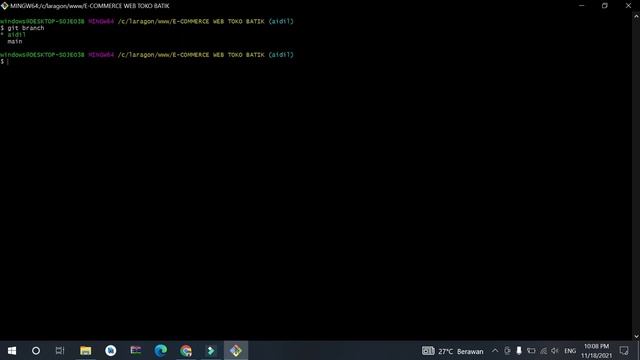Open Task View in the taskbar
The image size is (640, 360).
coord(60,351)
